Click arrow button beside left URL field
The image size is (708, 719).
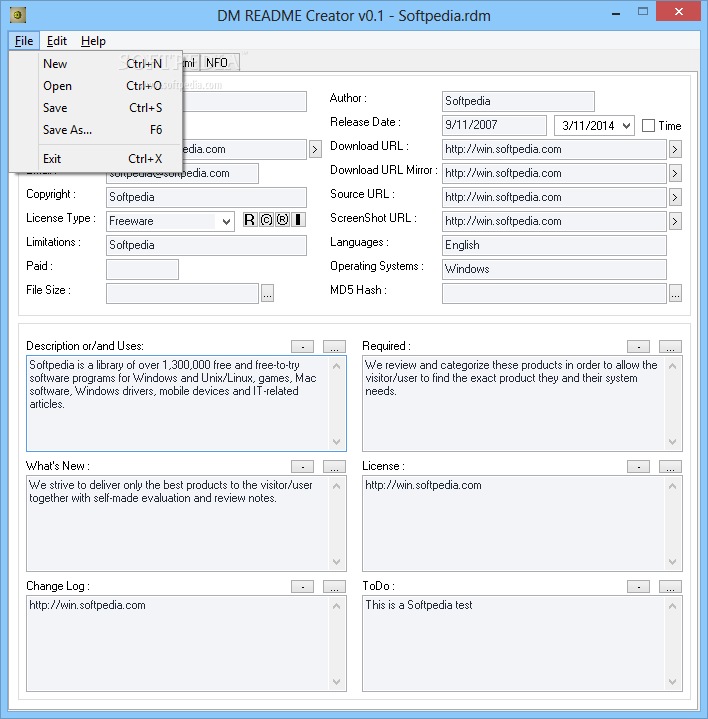pos(315,149)
